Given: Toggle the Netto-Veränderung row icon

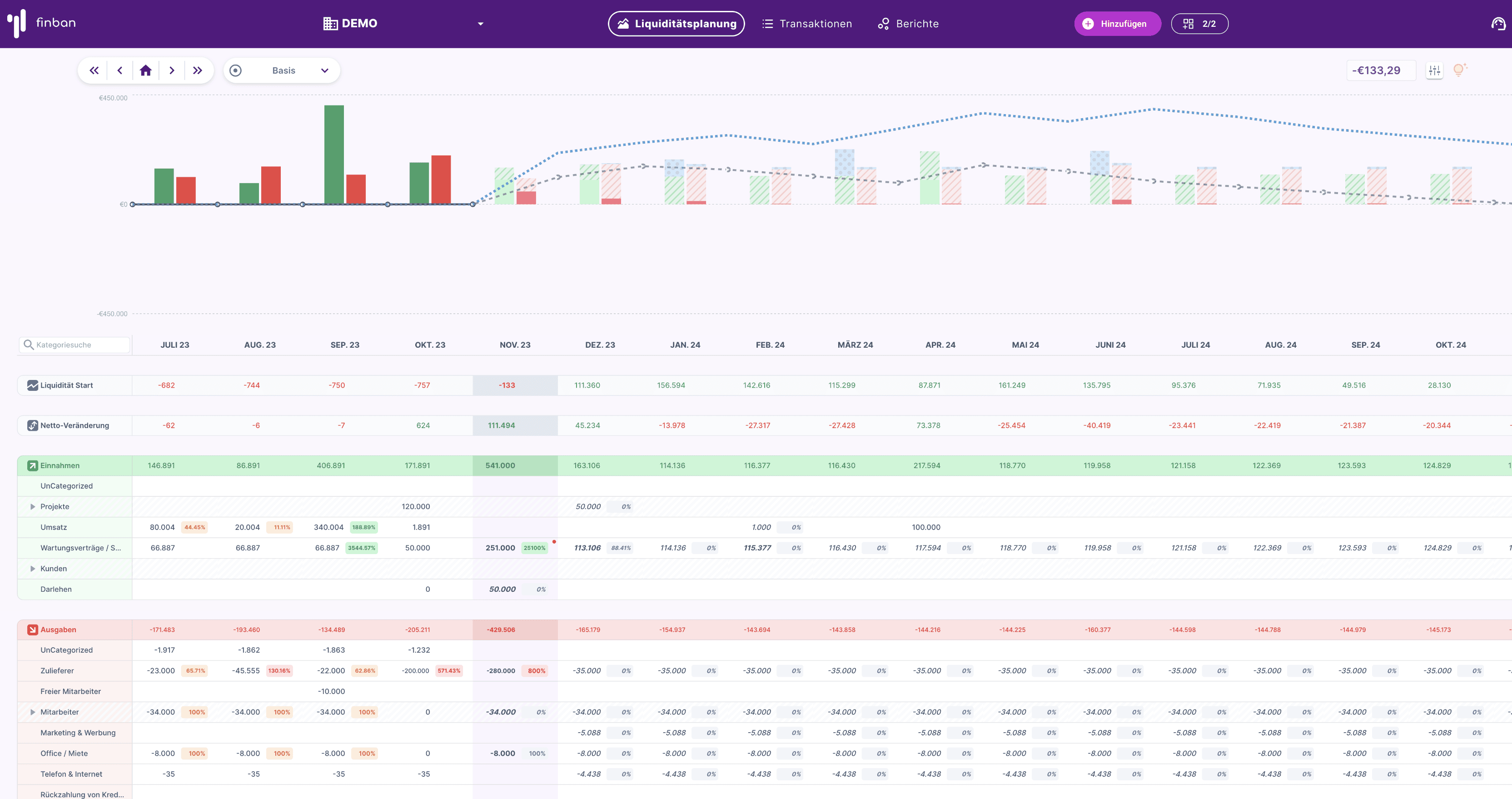Looking at the screenshot, I should [33, 425].
